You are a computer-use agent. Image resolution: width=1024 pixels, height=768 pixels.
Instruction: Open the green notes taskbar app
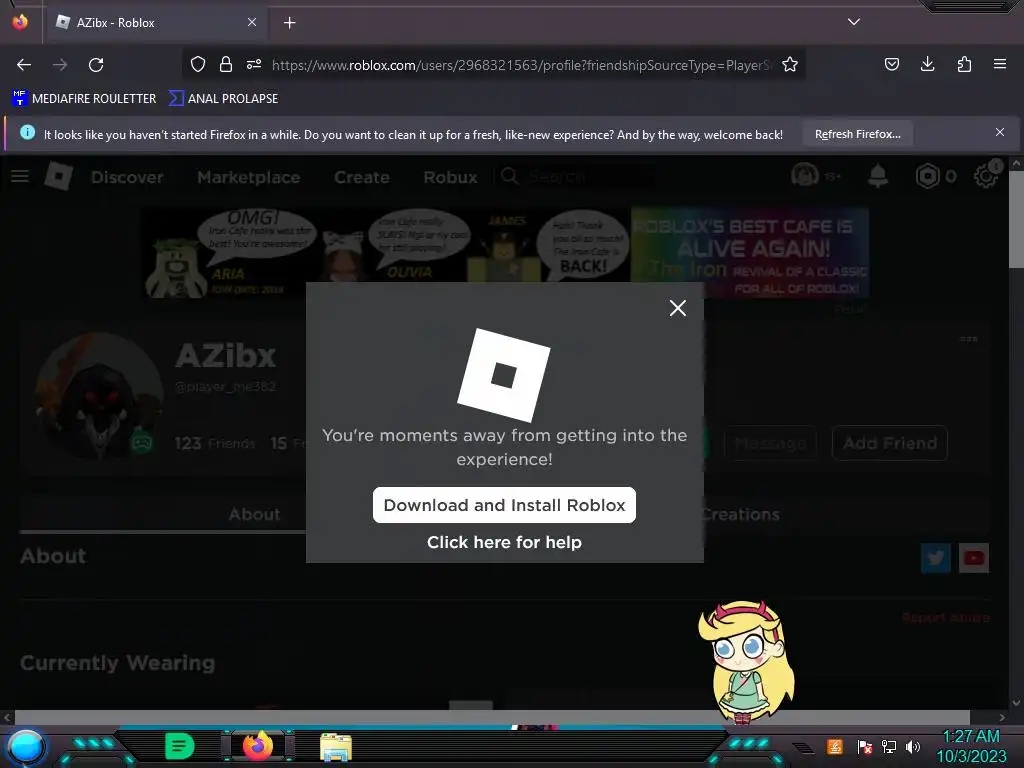180,746
